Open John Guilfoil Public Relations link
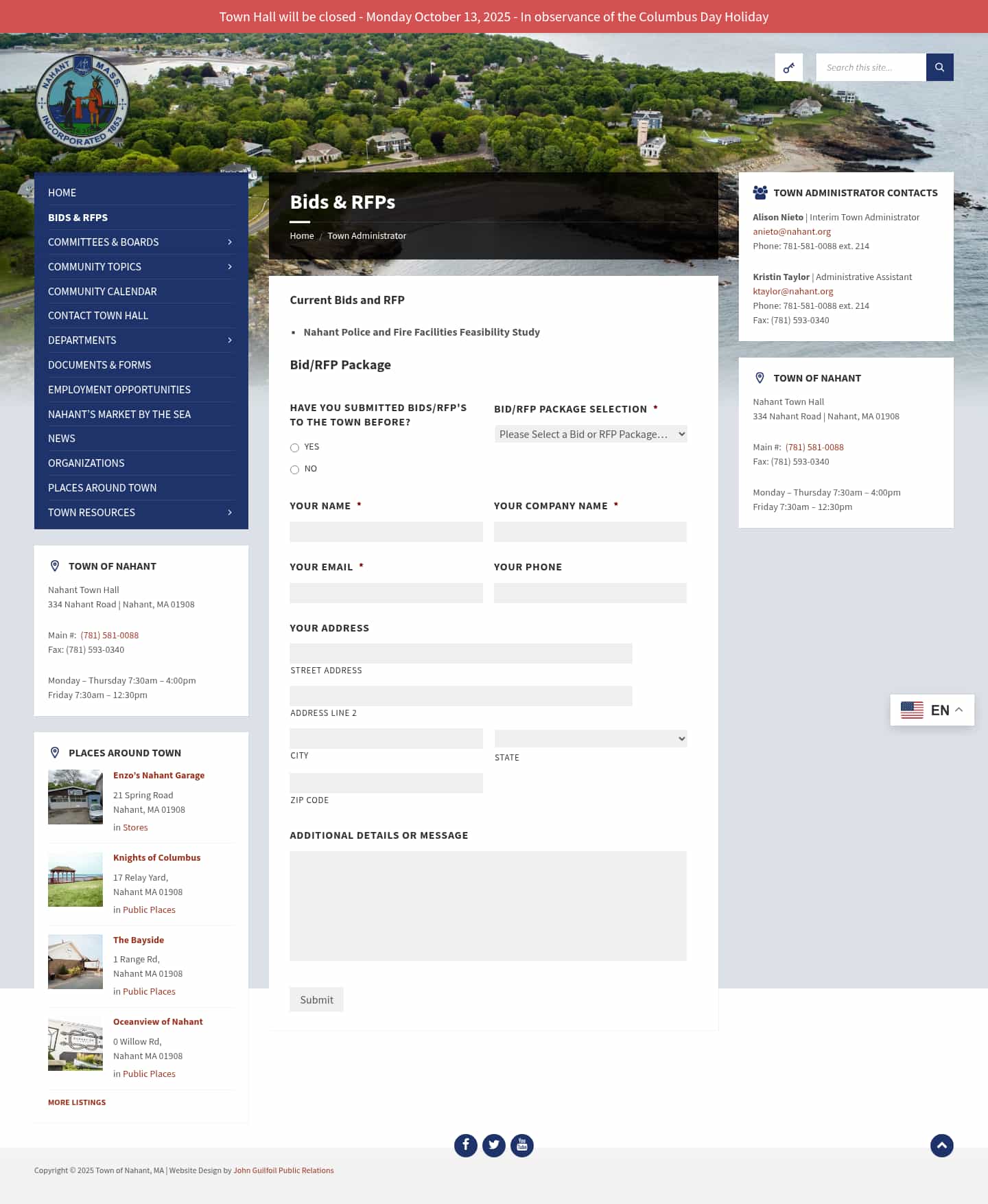This screenshot has height=1204, width=988. (283, 1170)
